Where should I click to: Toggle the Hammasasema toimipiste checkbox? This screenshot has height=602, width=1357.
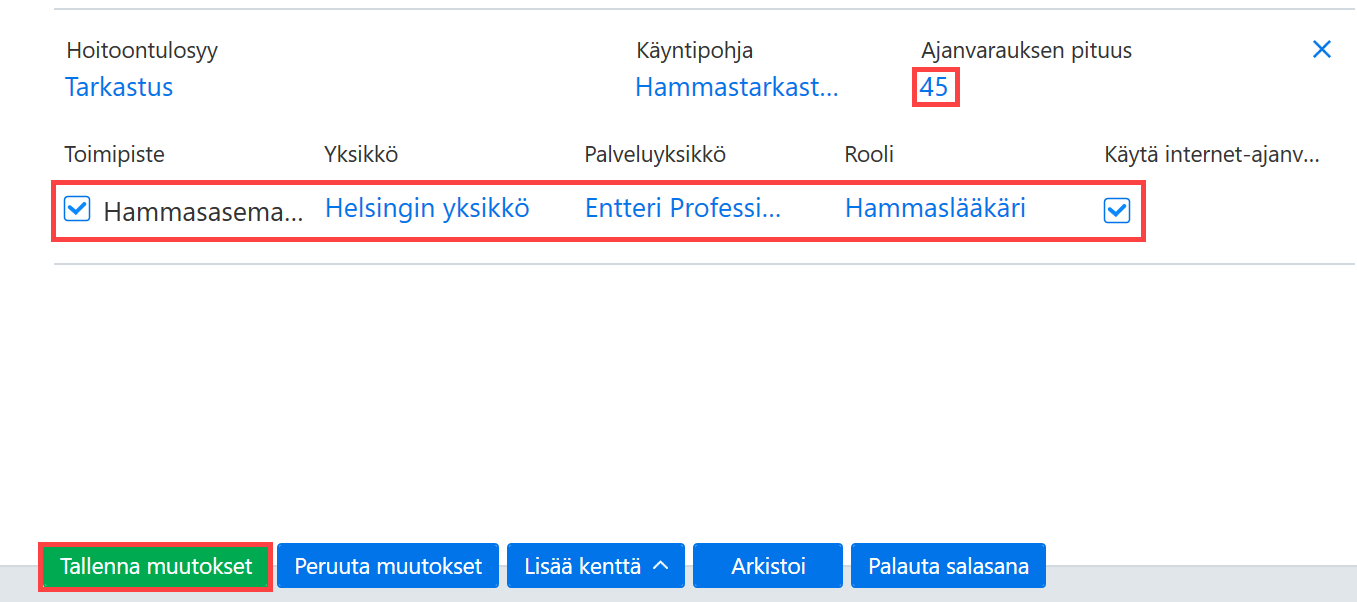[x=77, y=209]
